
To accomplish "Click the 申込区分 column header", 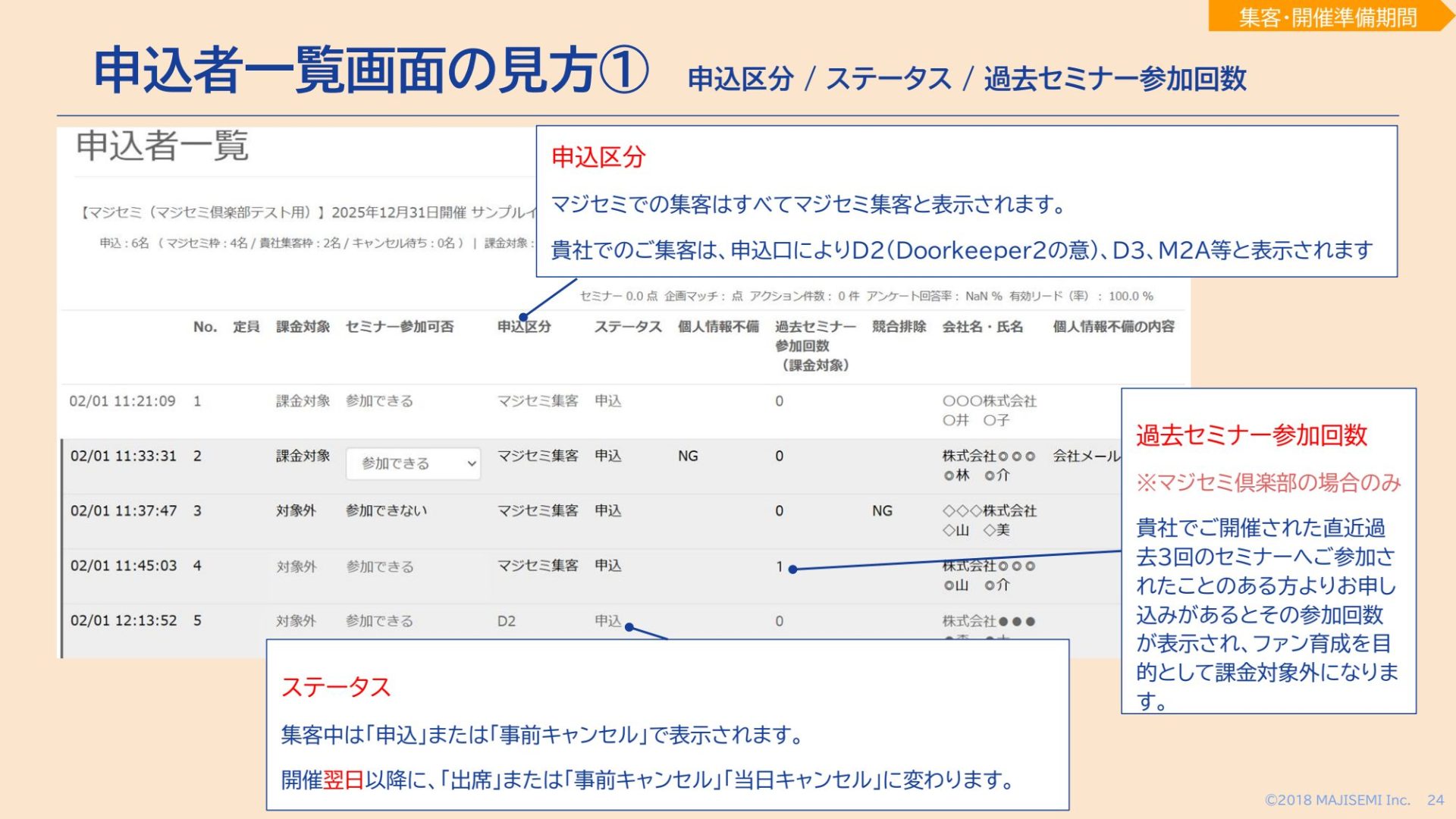I will click(x=524, y=327).
